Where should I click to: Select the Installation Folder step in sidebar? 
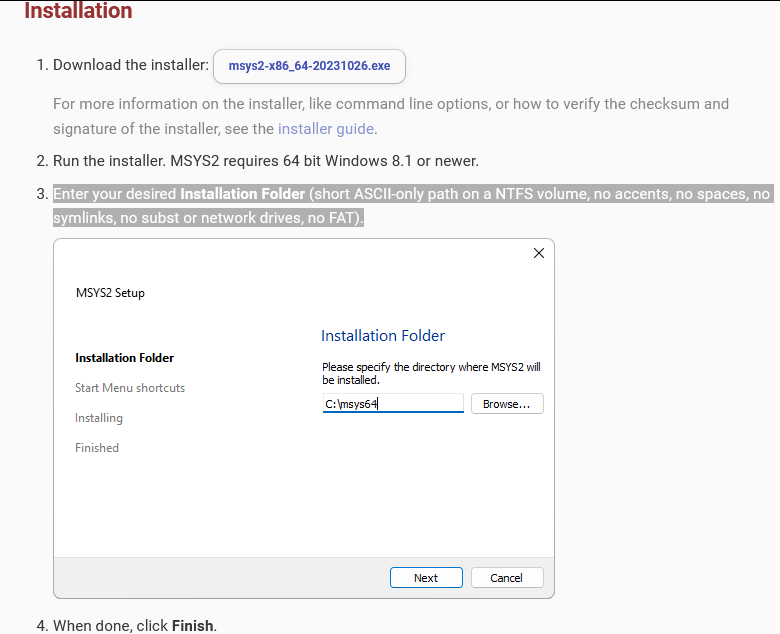pos(124,358)
